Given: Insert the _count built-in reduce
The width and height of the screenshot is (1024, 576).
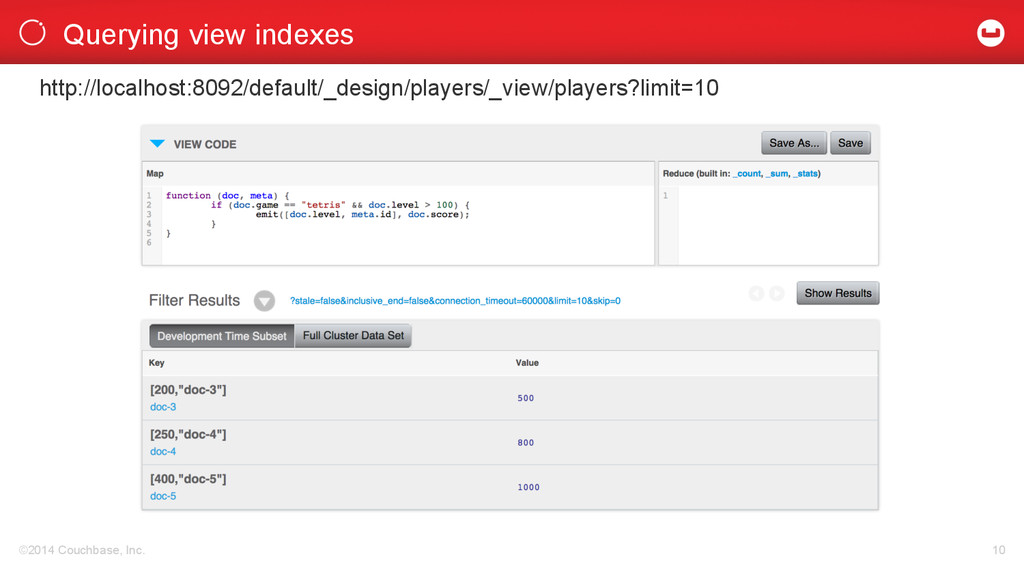Looking at the screenshot, I should coord(747,174).
